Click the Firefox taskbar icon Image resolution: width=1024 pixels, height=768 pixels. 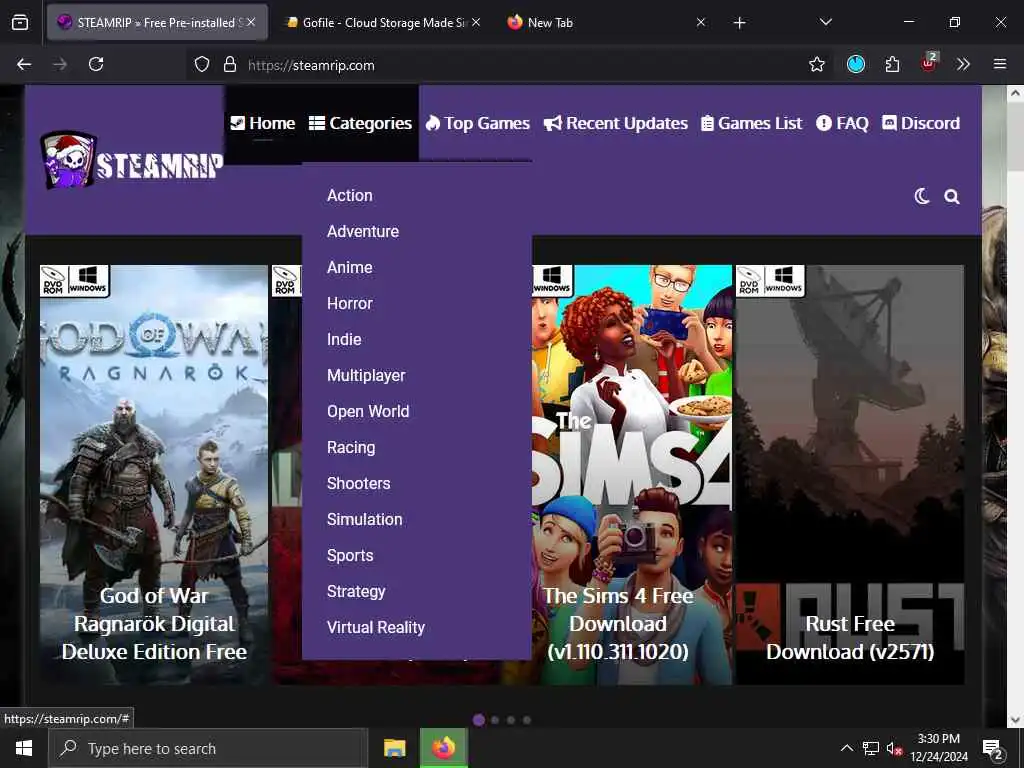click(443, 748)
